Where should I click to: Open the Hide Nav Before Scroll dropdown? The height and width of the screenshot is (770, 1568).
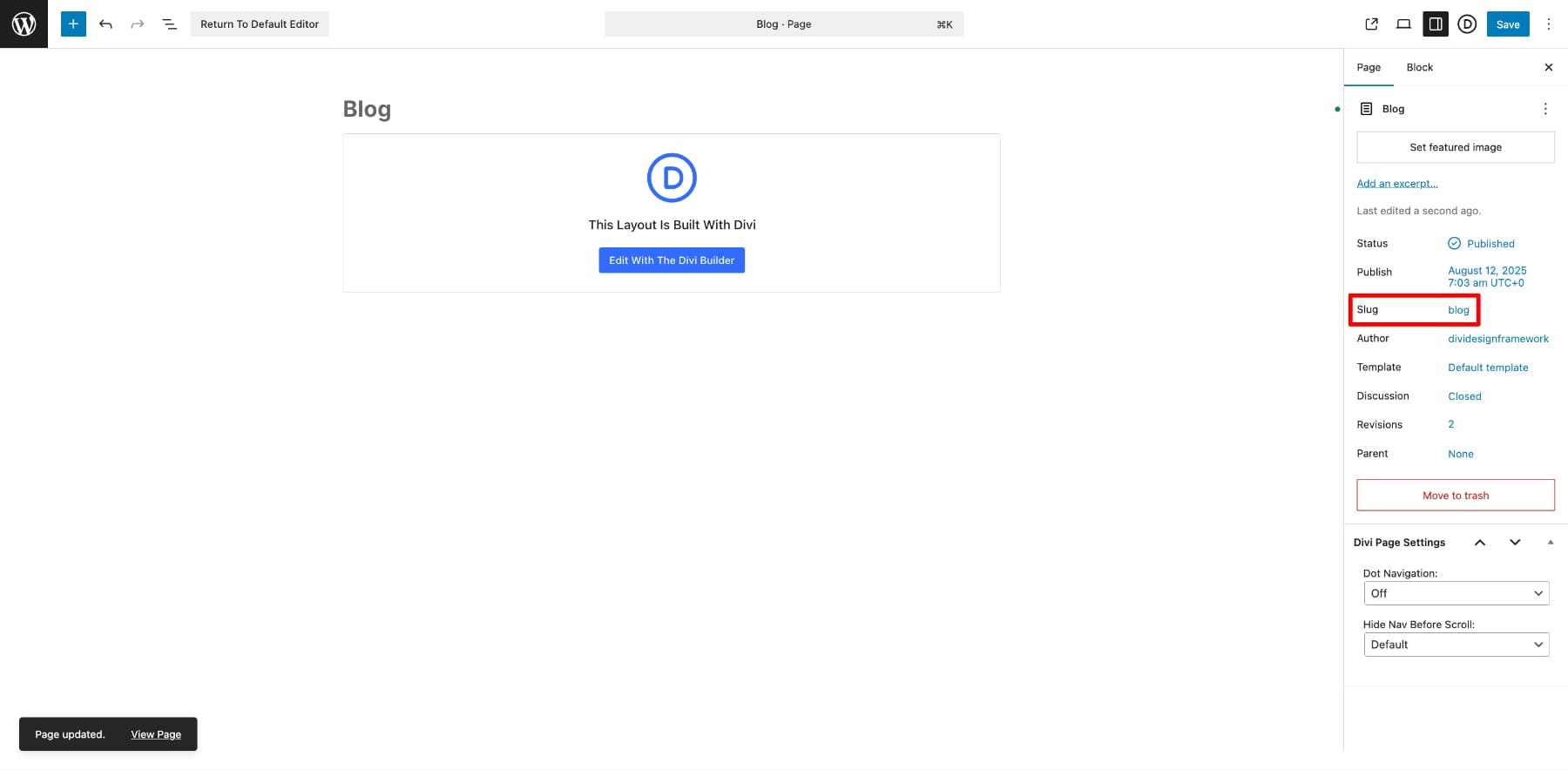click(x=1456, y=645)
